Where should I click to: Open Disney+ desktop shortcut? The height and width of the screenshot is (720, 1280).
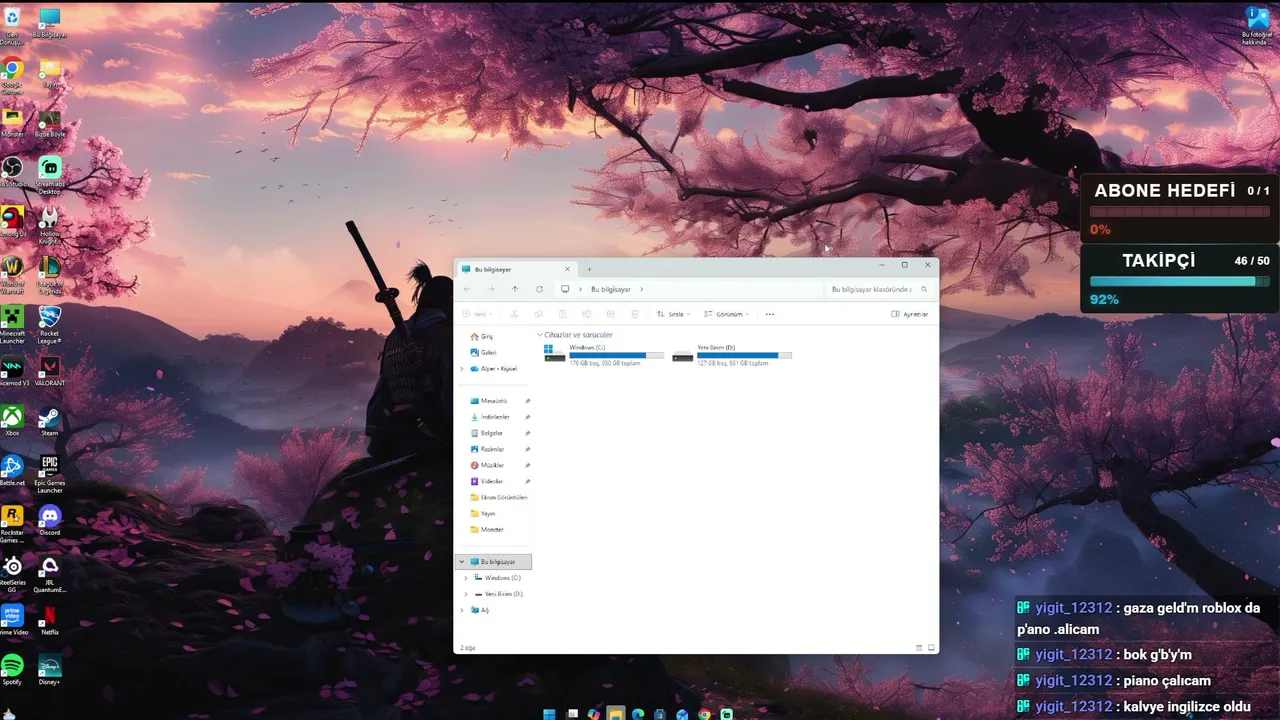[49, 670]
